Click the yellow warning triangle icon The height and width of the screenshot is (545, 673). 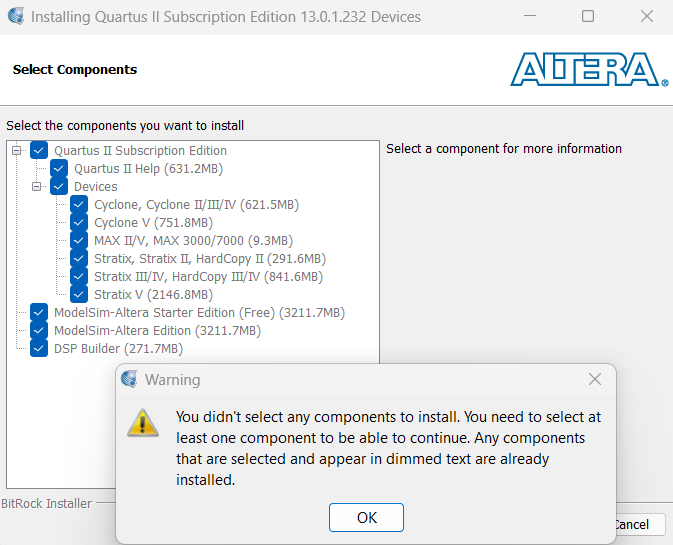click(x=143, y=421)
